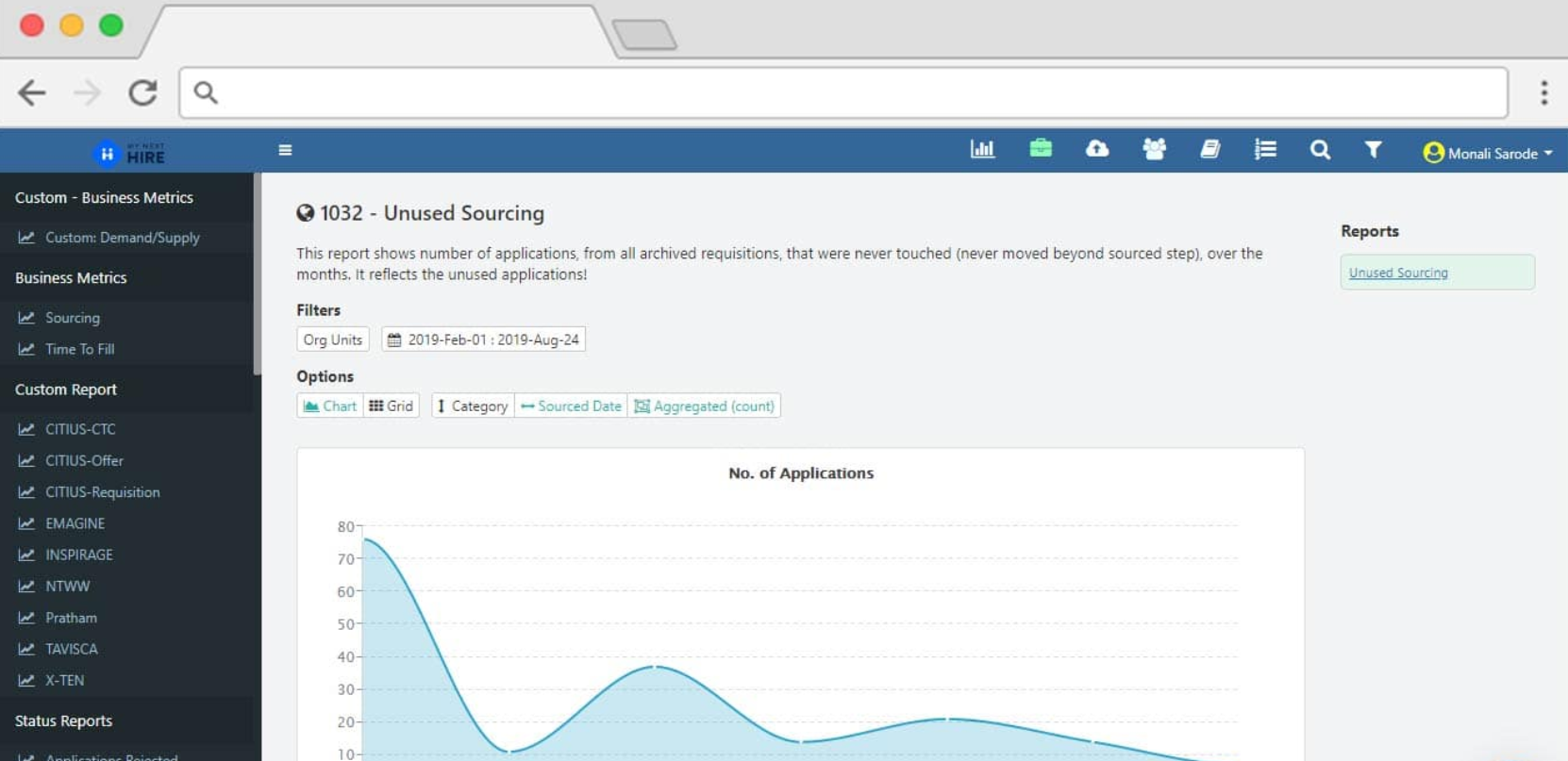This screenshot has width=1568, height=761.
Task: Open the bar chart reports icon in header
Action: 982,149
